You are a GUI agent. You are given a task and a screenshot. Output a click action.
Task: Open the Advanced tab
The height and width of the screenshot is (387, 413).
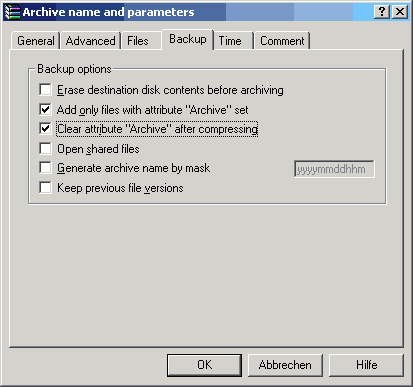pos(91,41)
